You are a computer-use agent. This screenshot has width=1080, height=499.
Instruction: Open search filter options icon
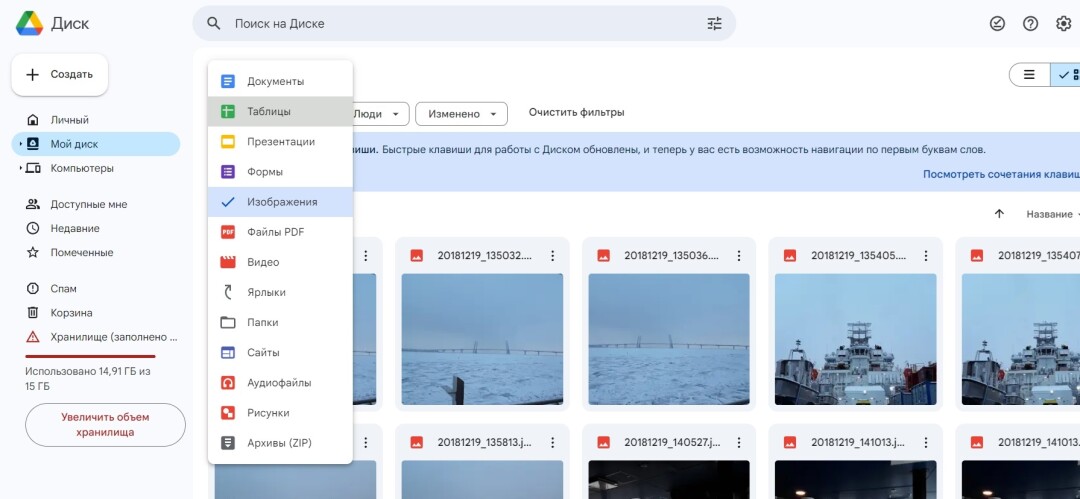(x=714, y=23)
